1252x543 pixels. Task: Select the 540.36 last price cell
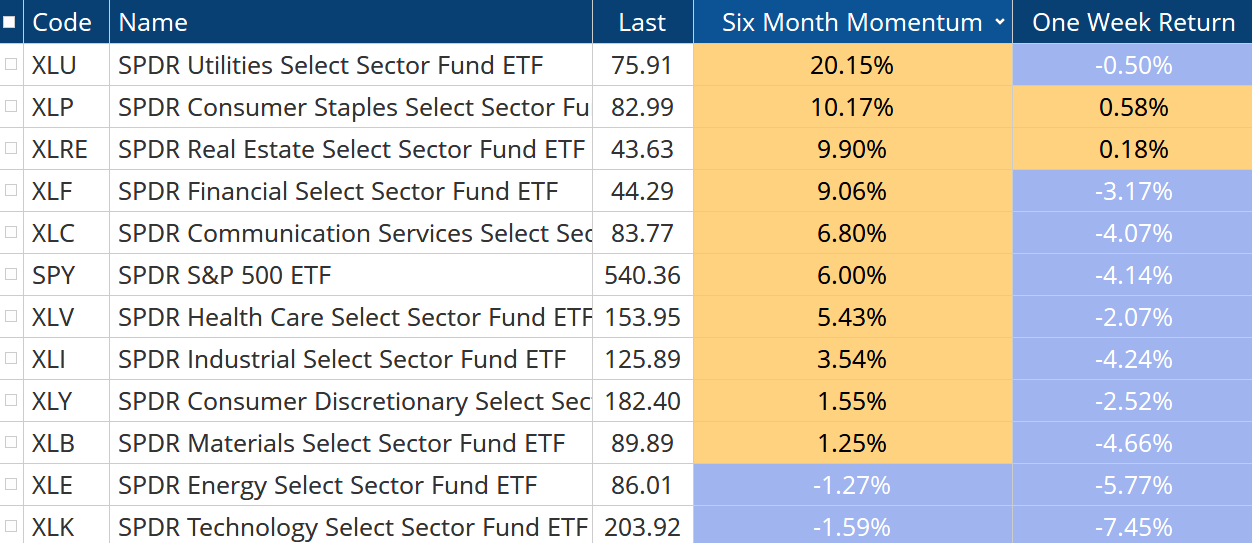coord(642,275)
